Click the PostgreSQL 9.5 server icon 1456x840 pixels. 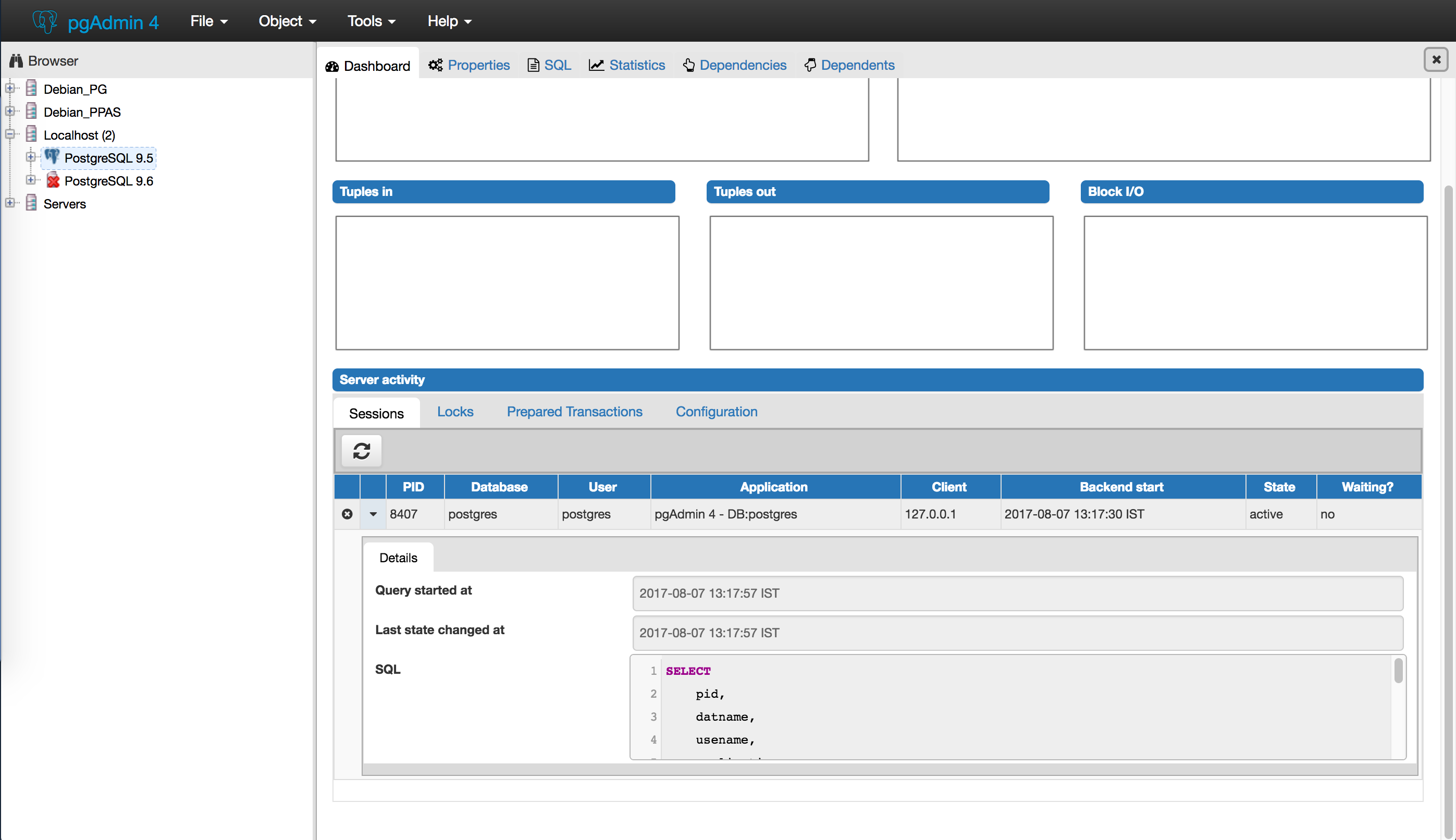click(52, 157)
